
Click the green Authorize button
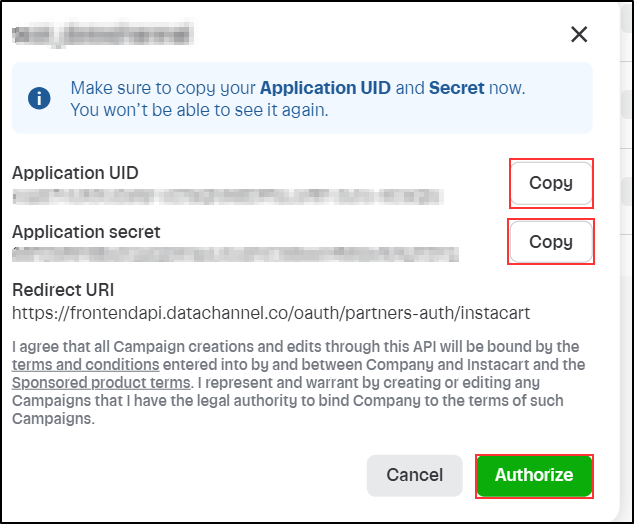tap(534, 475)
